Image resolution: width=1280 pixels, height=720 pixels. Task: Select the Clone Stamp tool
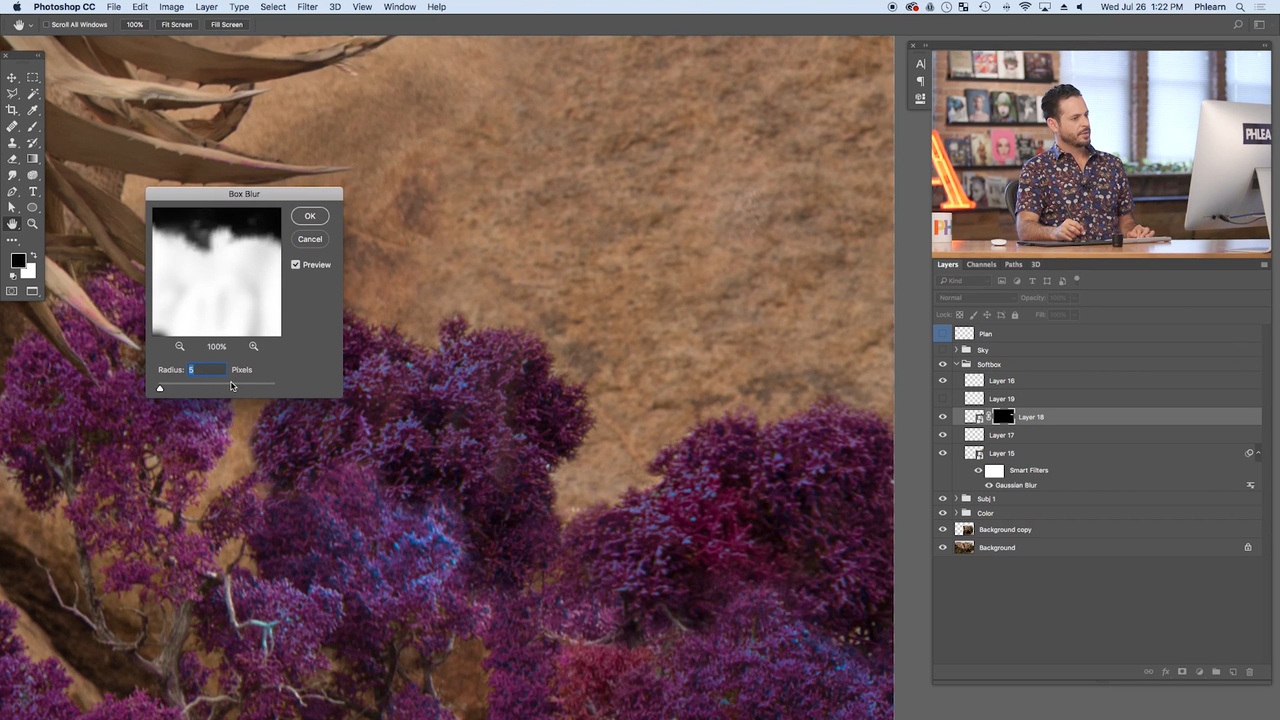click(x=12, y=142)
